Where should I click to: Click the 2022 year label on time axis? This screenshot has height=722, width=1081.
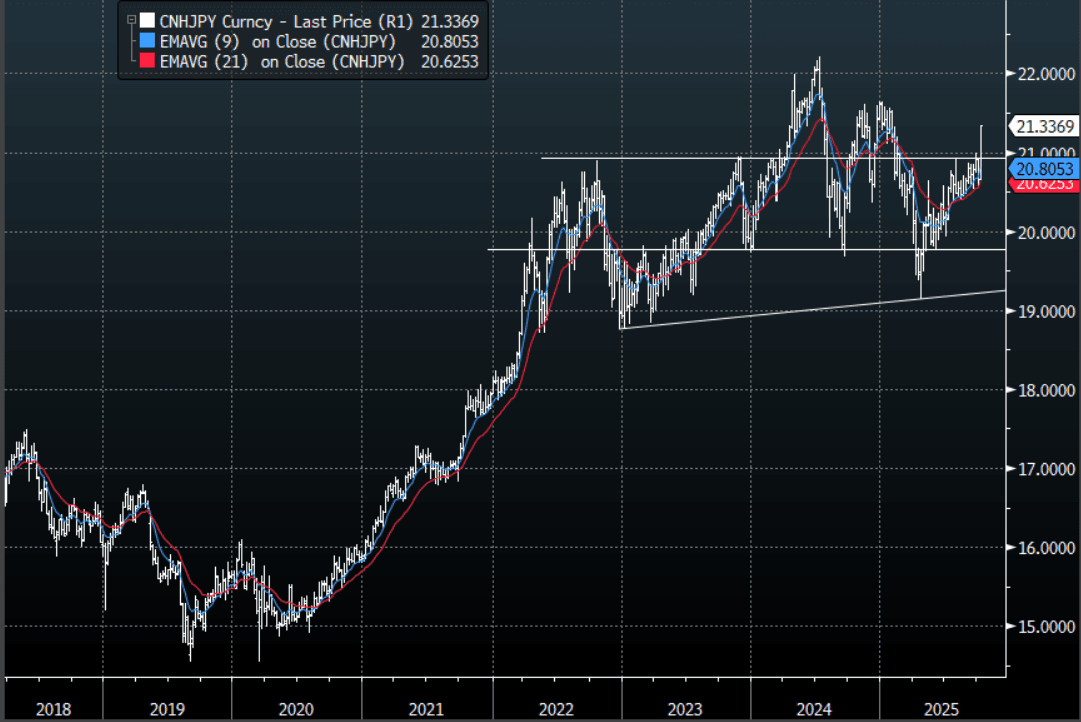point(556,709)
